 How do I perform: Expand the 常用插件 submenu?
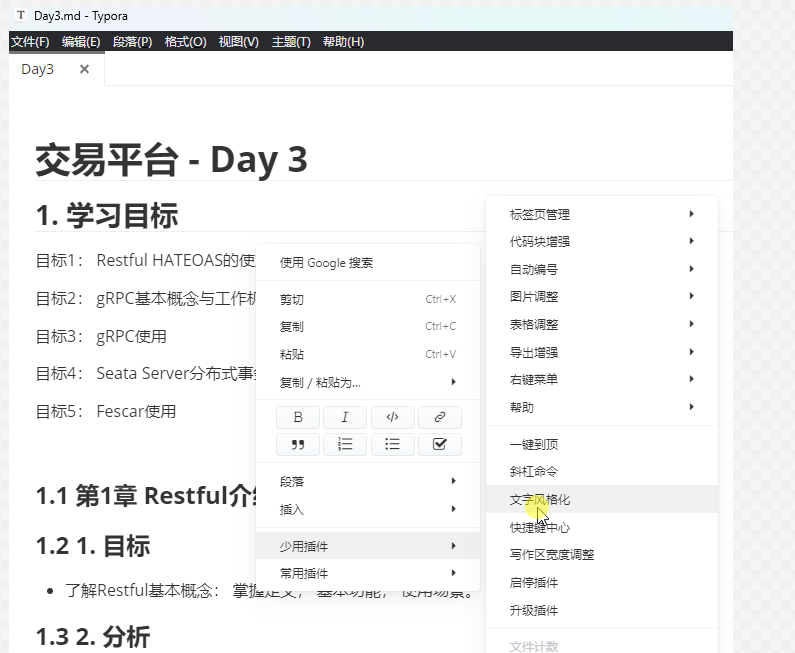point(368,573)
